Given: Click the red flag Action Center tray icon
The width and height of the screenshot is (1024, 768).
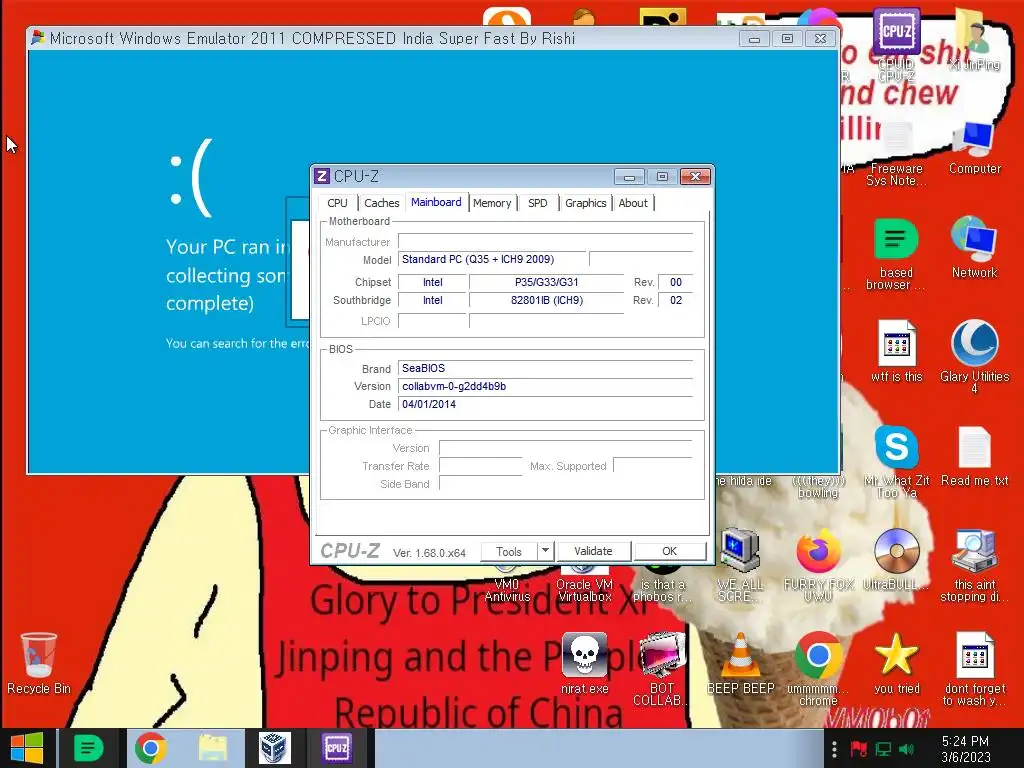Looking at the screenshot, I should [x=858, y=749].
